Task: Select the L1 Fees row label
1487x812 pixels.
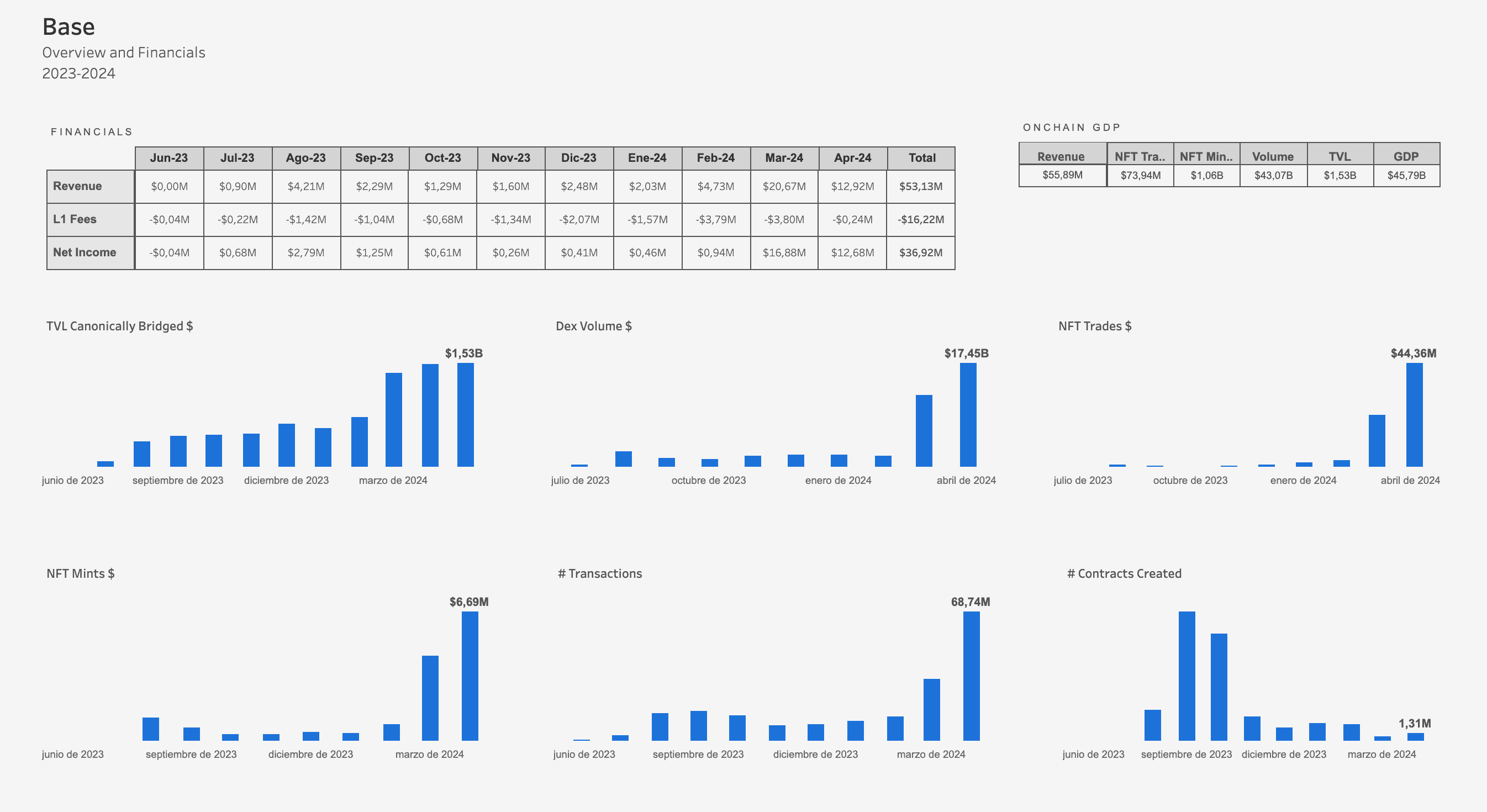Action: point(91,219)
